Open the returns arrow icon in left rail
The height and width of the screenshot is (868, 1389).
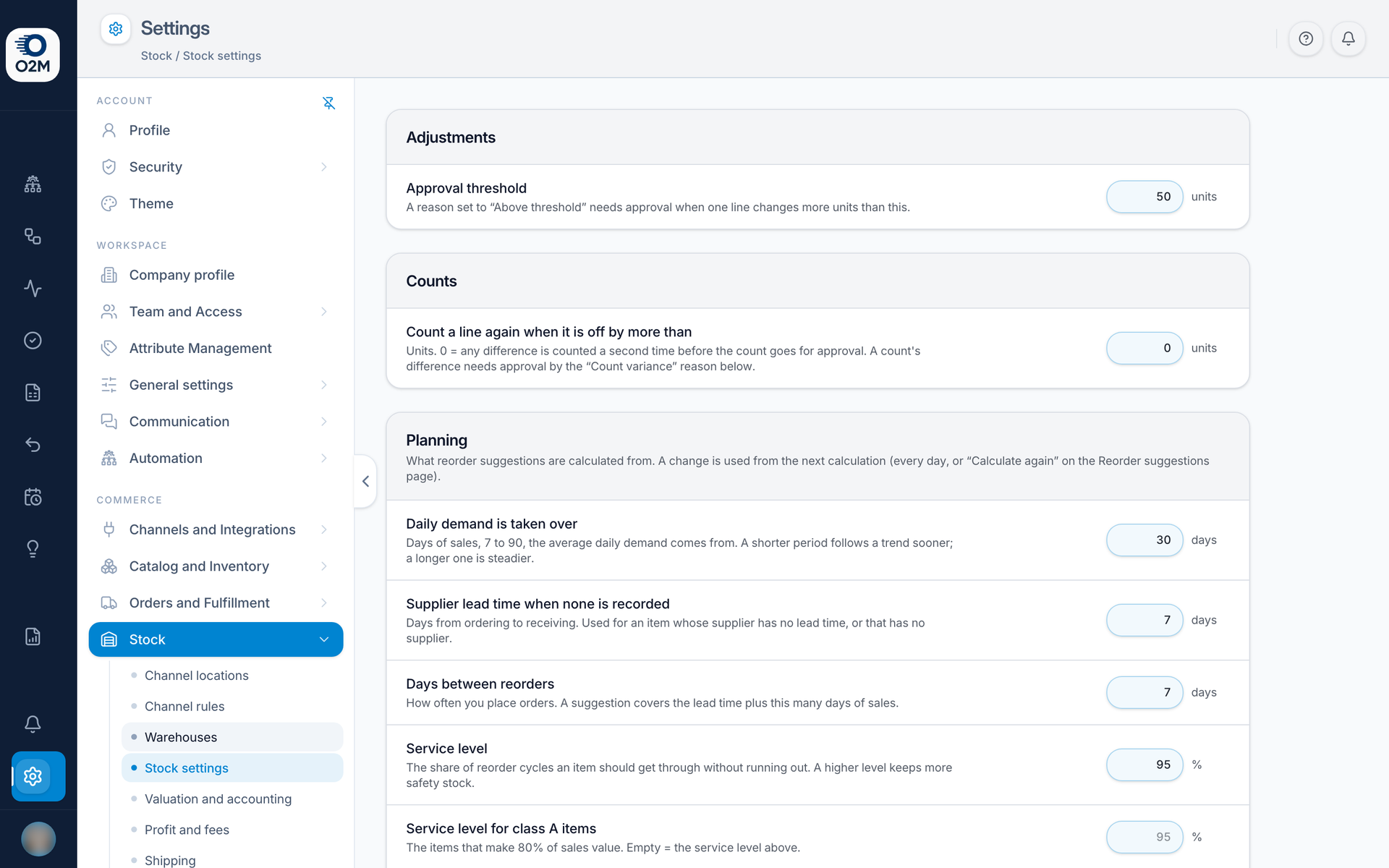tap(33, 445)
